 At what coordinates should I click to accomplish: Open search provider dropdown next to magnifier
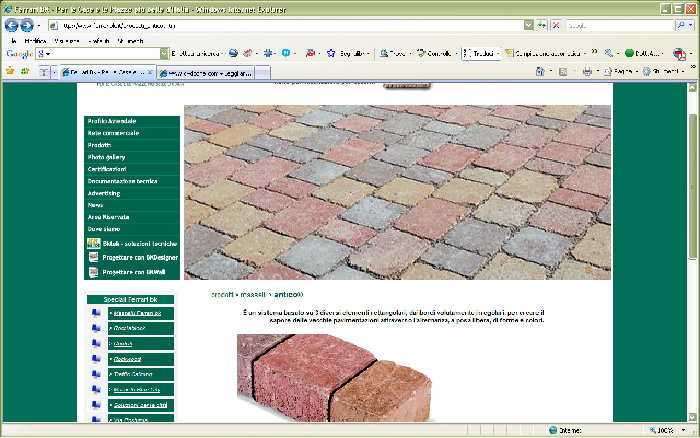tap(691, 26)
